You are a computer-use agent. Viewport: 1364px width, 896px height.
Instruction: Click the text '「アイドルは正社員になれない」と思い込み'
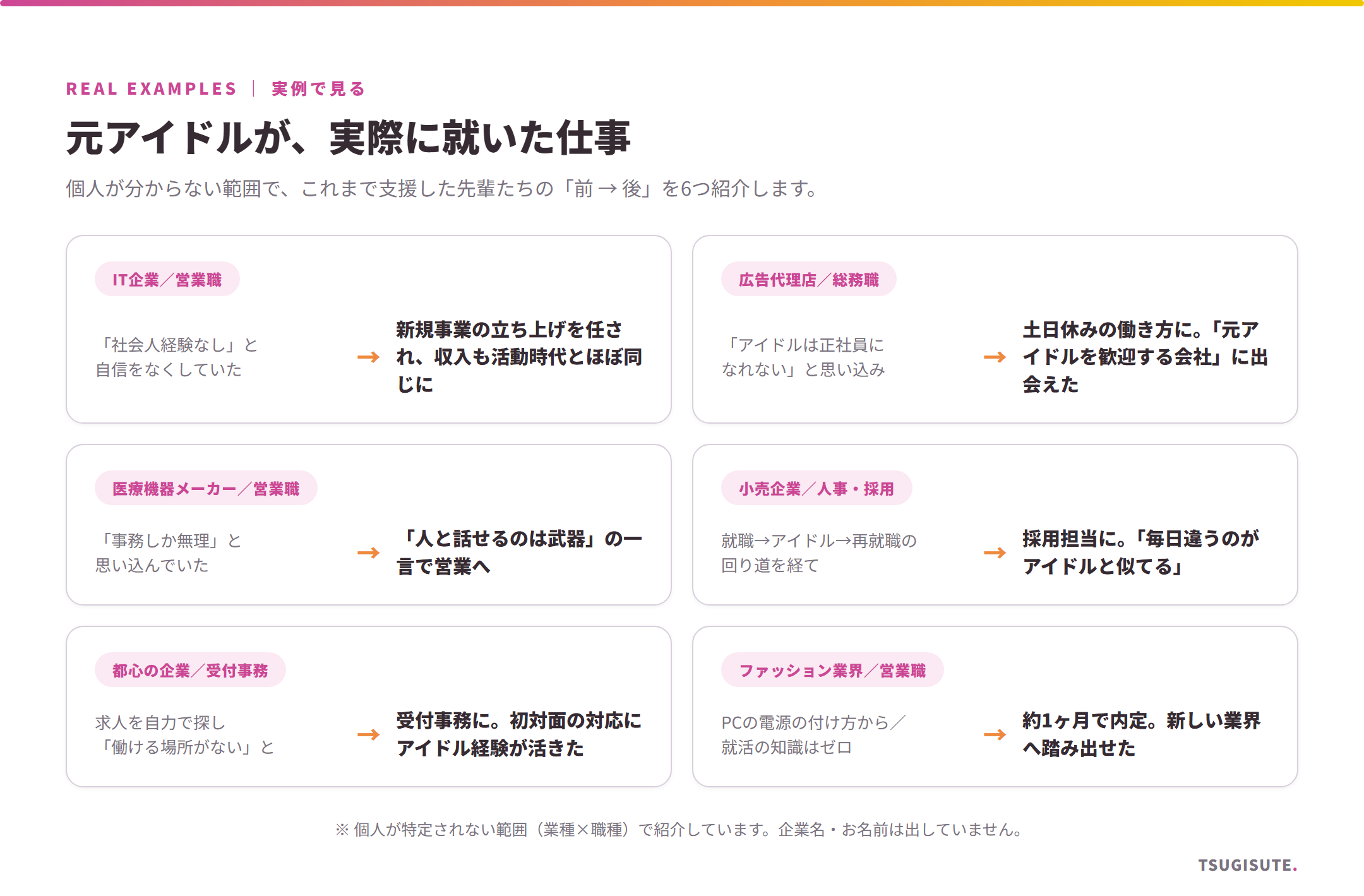pyautogui.click(x=803, y=357)
